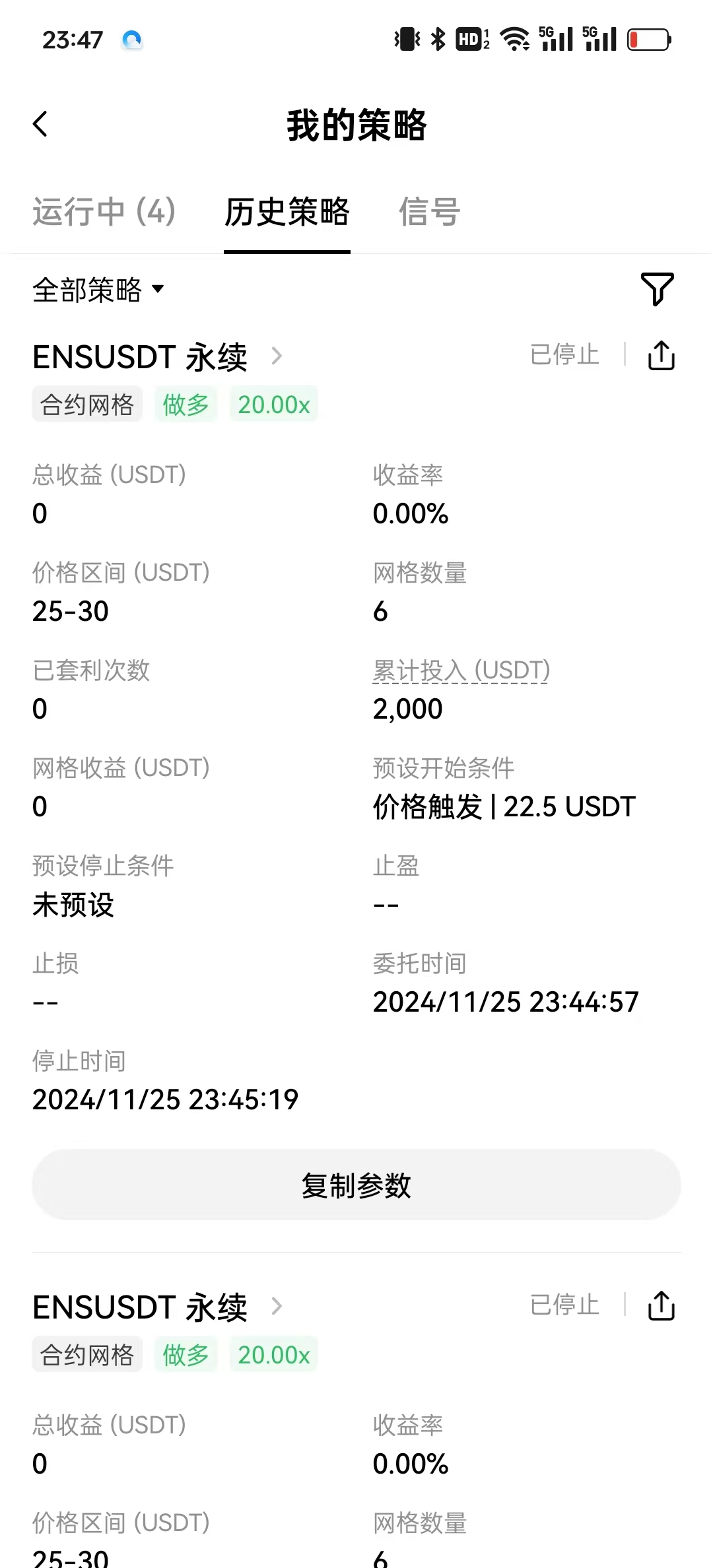The width and height of the screenshot is (713, 1568).
Task: Tap the first 合约网格 tag
Action: pos(87,405)
